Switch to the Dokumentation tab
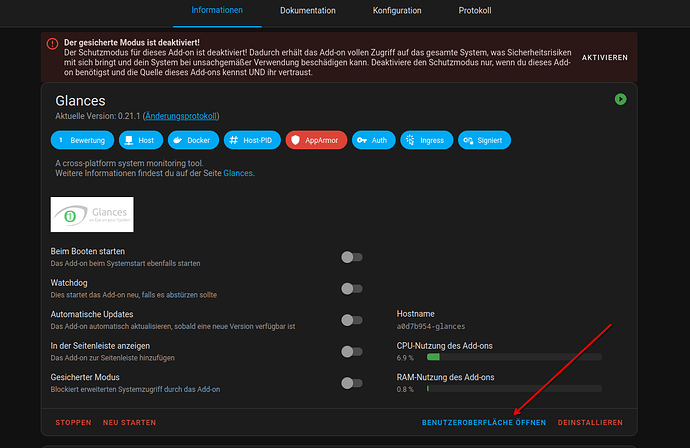This screenshot has height=448, width=690. (x=308, y=11)
